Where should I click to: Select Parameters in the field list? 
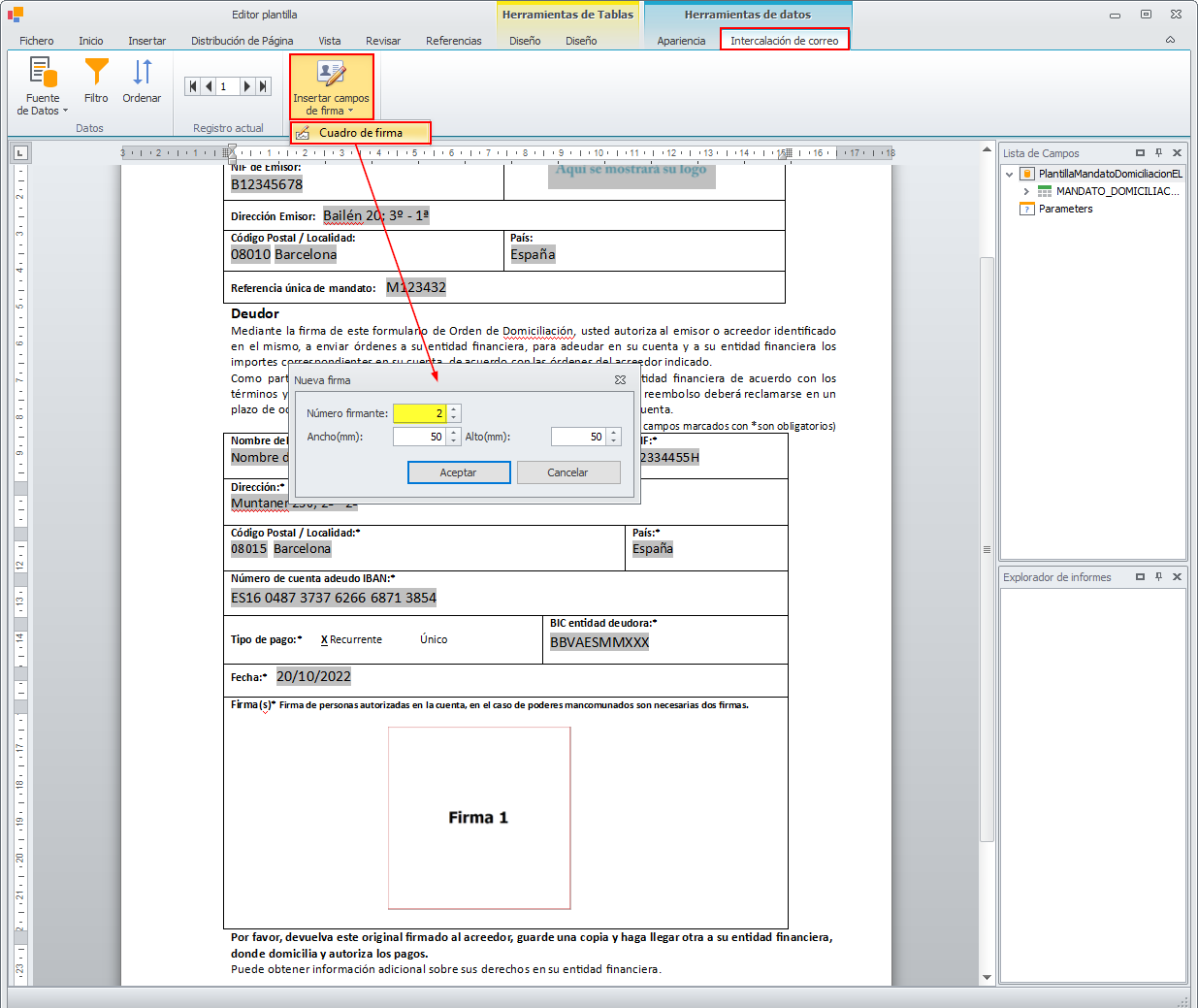coord(1065,210)
